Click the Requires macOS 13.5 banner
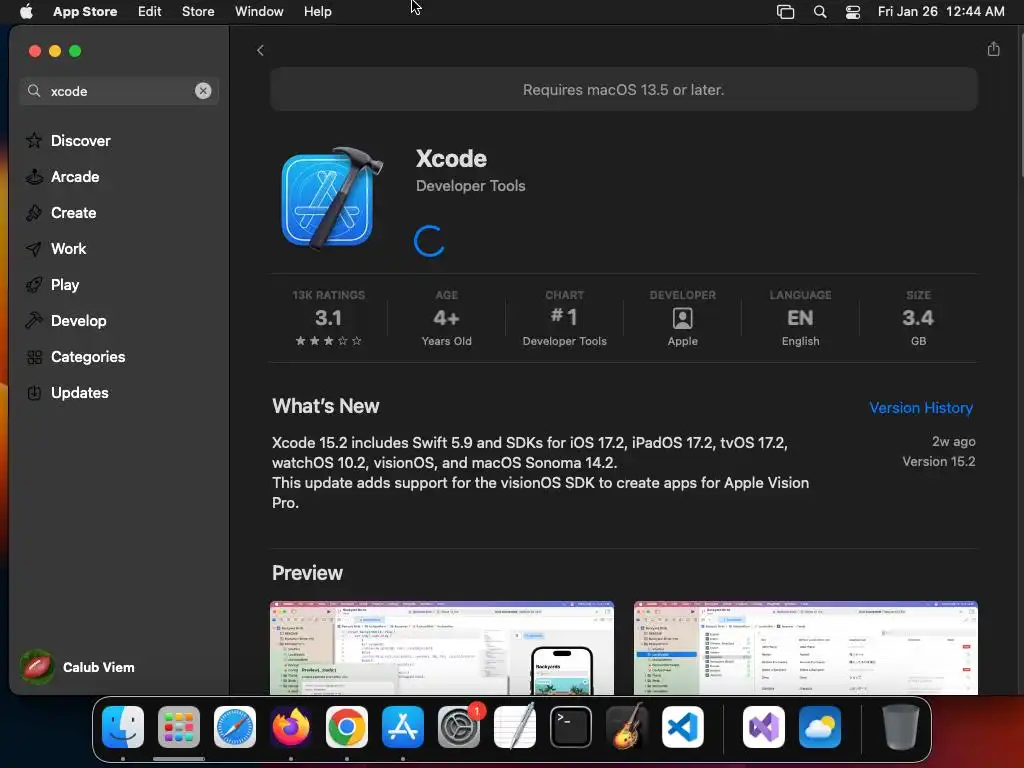1024x768 pixels. tap(624, 89)
